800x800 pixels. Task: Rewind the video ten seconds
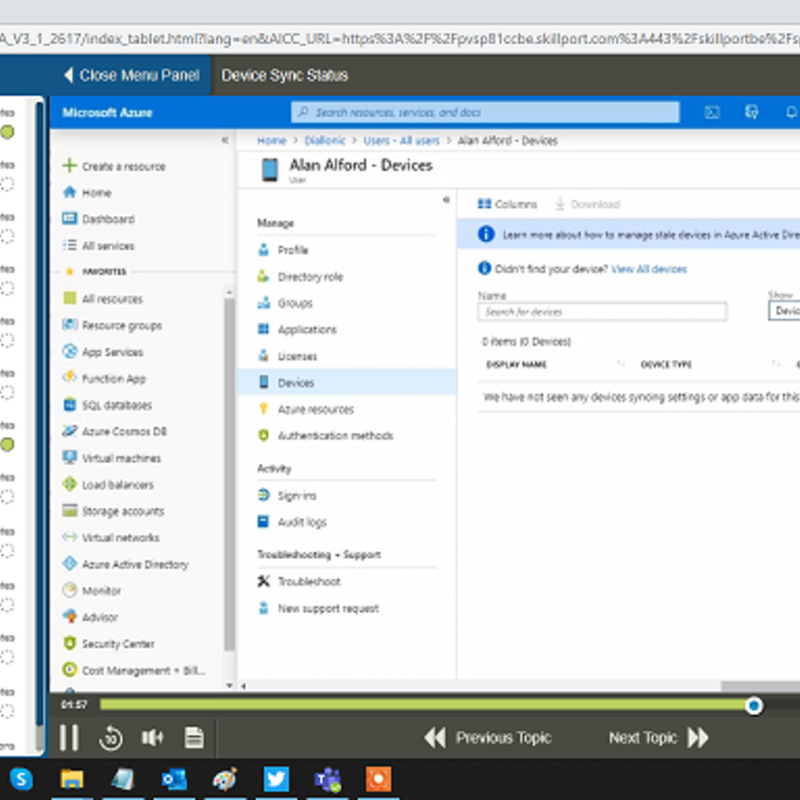click(111, 738)
